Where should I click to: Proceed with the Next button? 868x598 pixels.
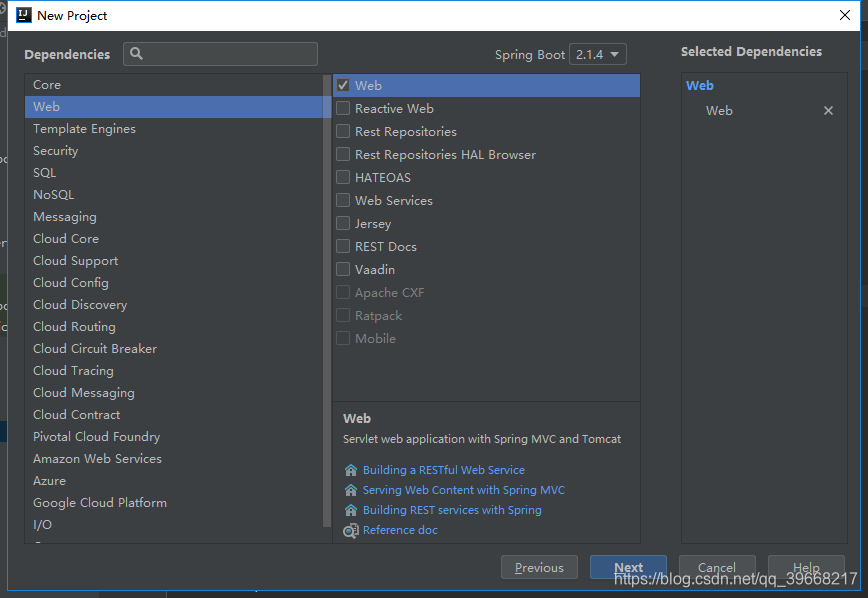pos(628,568)
